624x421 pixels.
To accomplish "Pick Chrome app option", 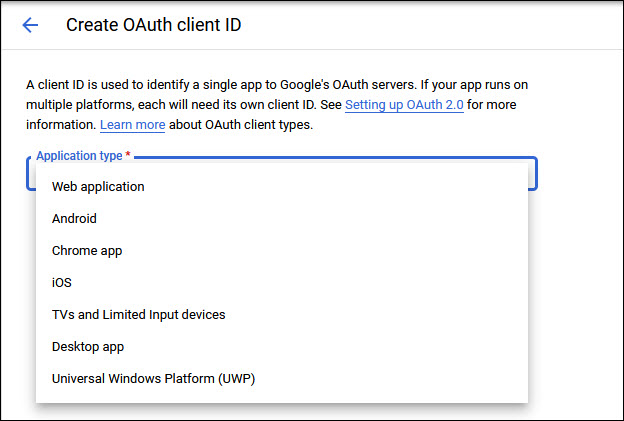I will pos(282,251).
